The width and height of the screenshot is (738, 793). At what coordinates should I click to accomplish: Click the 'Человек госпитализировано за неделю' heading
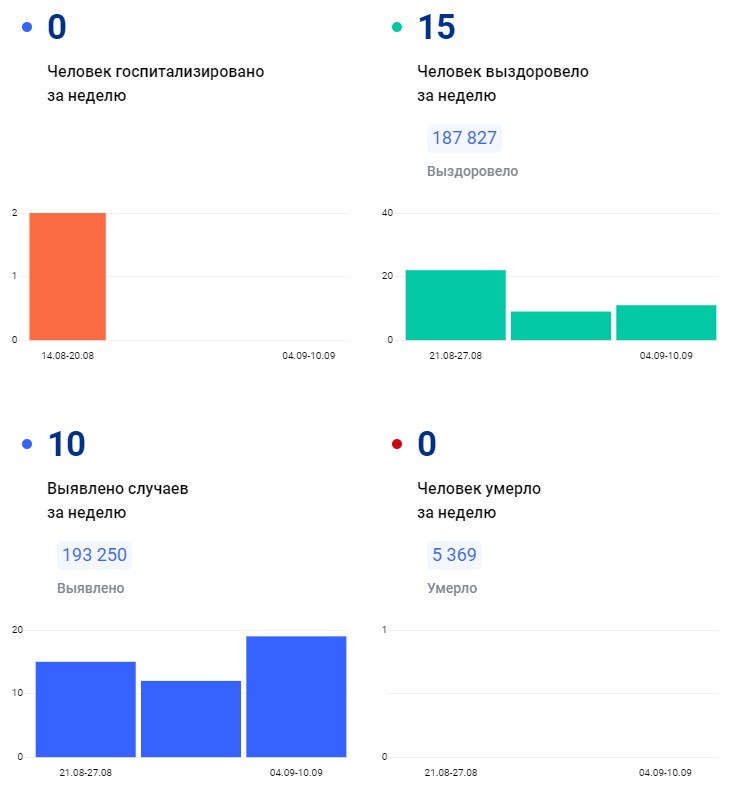point(155,84)
